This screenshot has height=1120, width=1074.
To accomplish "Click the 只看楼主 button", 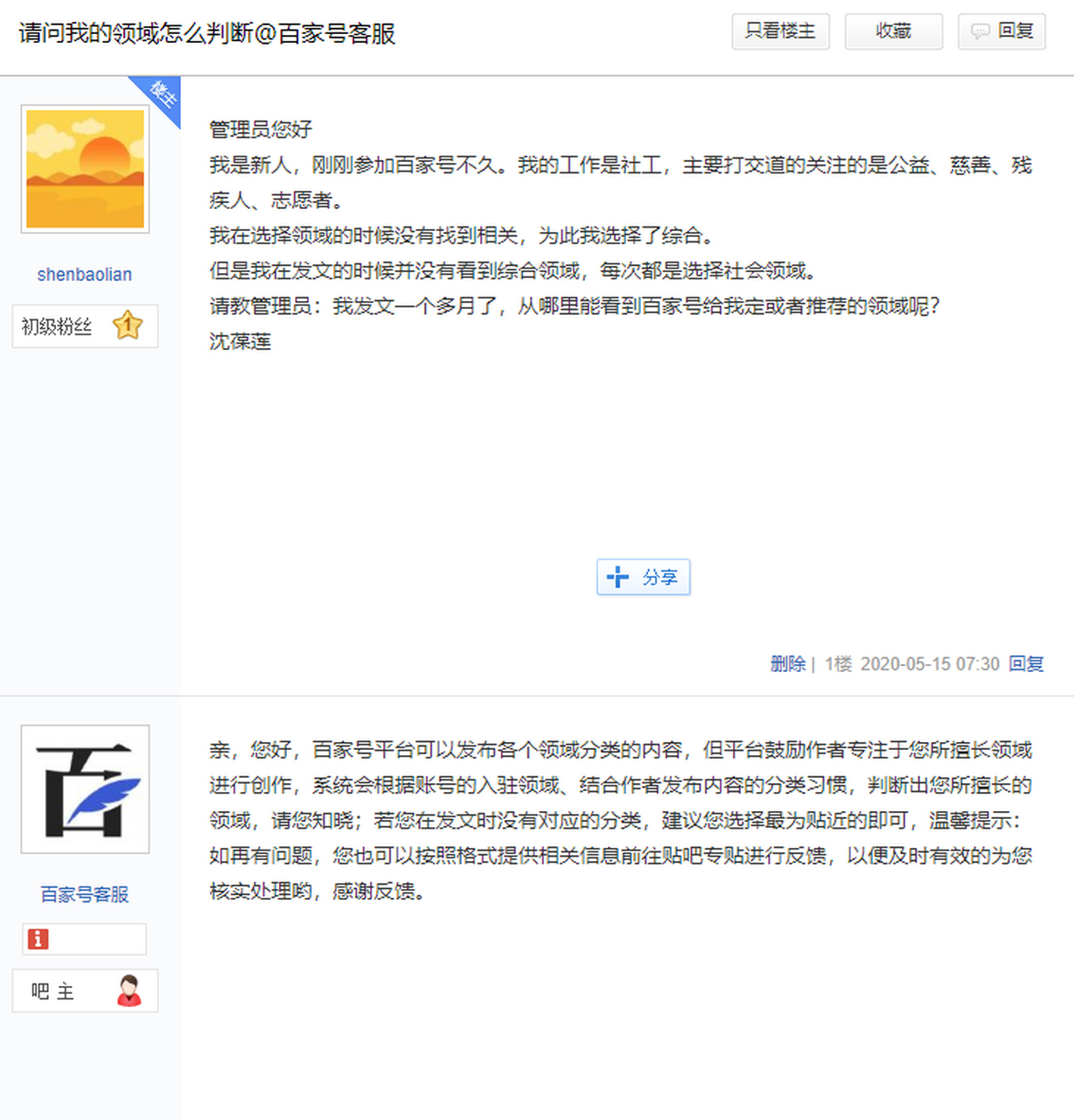I will pyautogui.click(x=780, y=31).
